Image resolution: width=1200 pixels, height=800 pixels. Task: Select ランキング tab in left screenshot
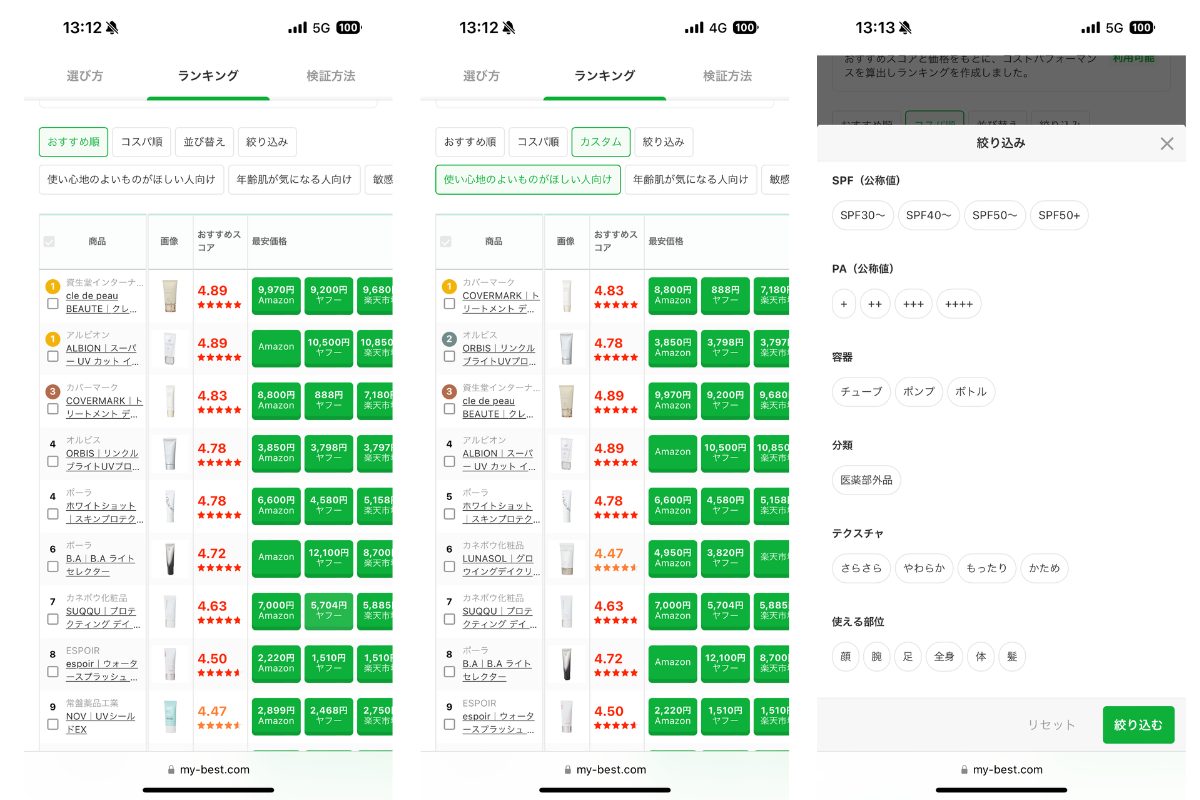pos(208,76)
